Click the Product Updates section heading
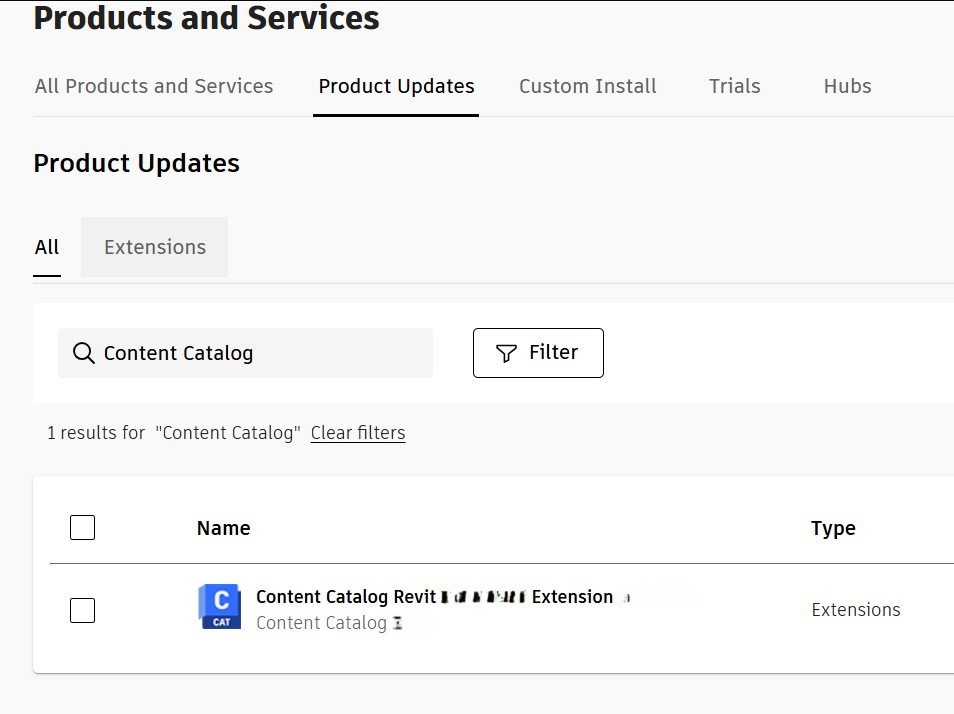 point(137,163)
